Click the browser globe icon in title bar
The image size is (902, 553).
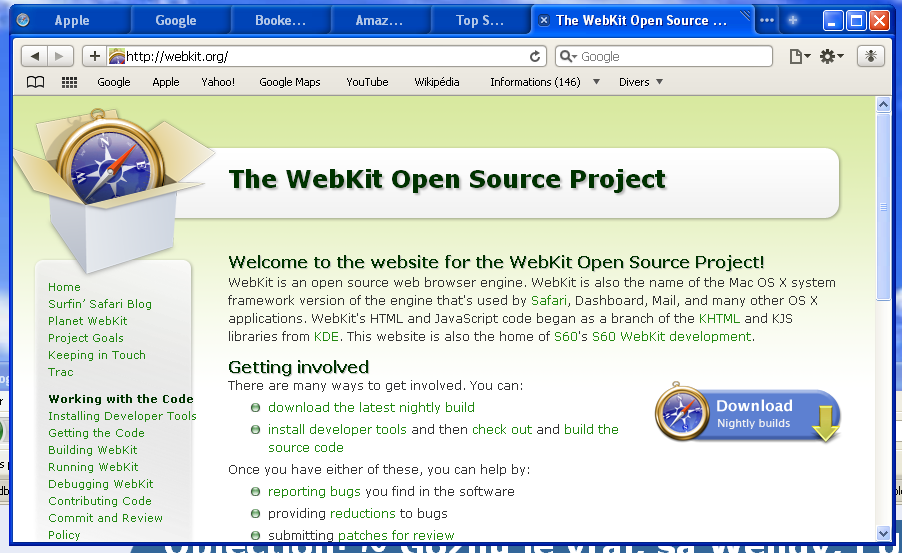click(23, 20)
